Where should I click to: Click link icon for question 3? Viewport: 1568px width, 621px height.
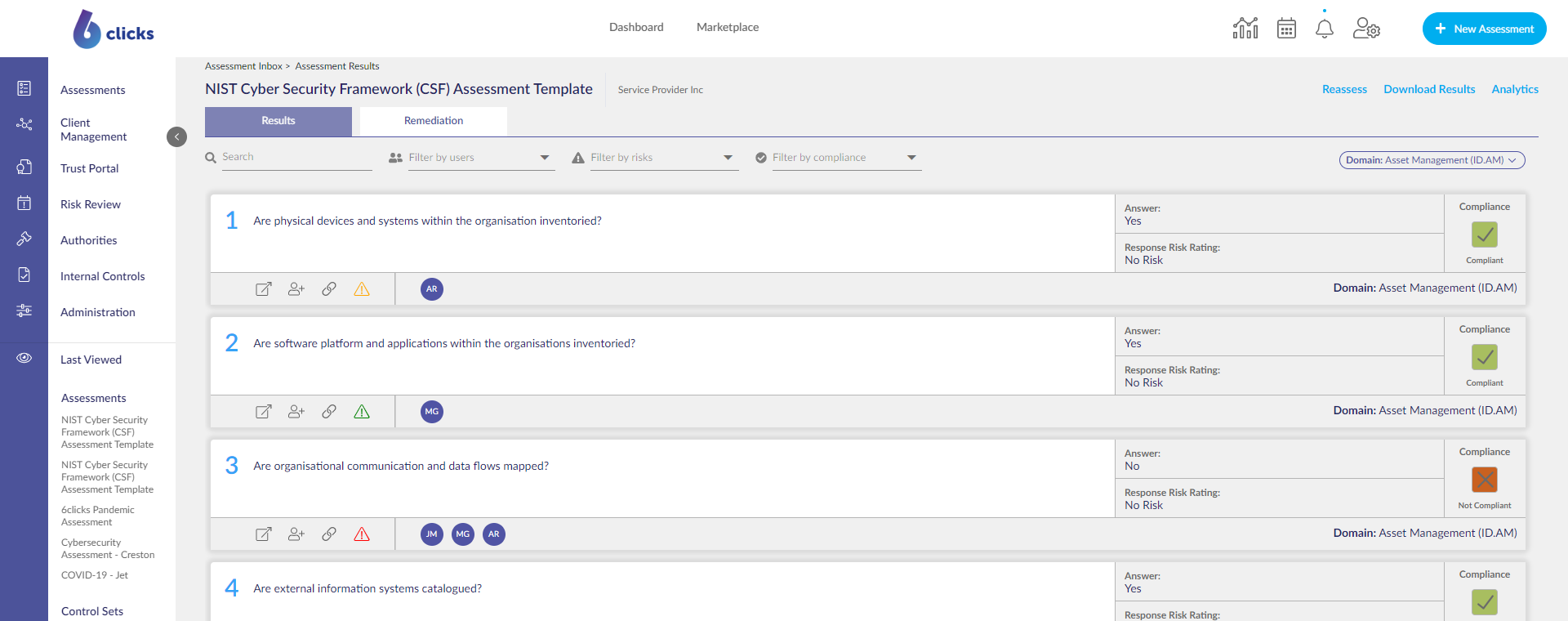coord(329,534)
